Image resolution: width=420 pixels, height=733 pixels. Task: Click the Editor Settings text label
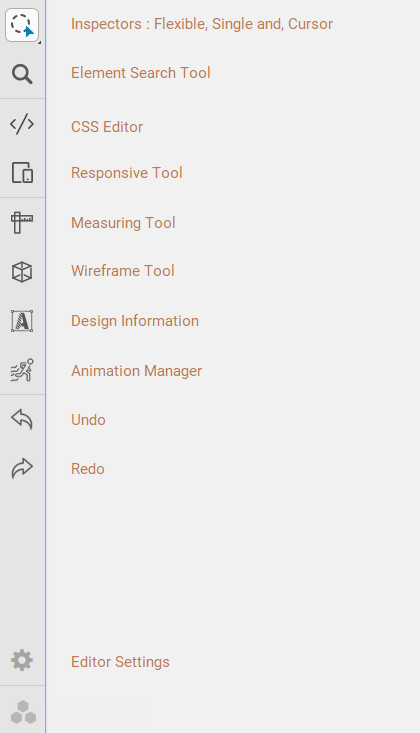[120, 662]
